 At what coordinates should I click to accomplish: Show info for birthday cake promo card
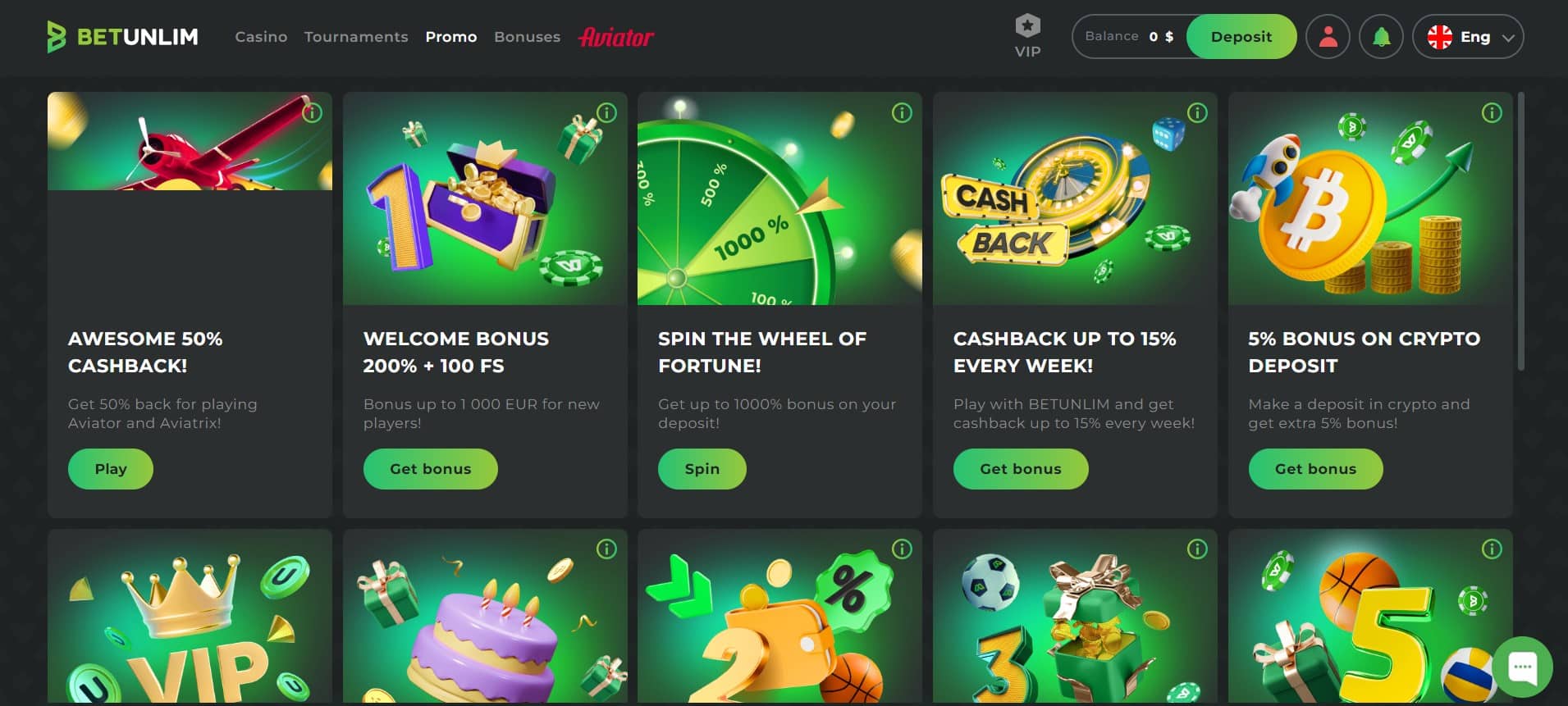tap(606, 549)
